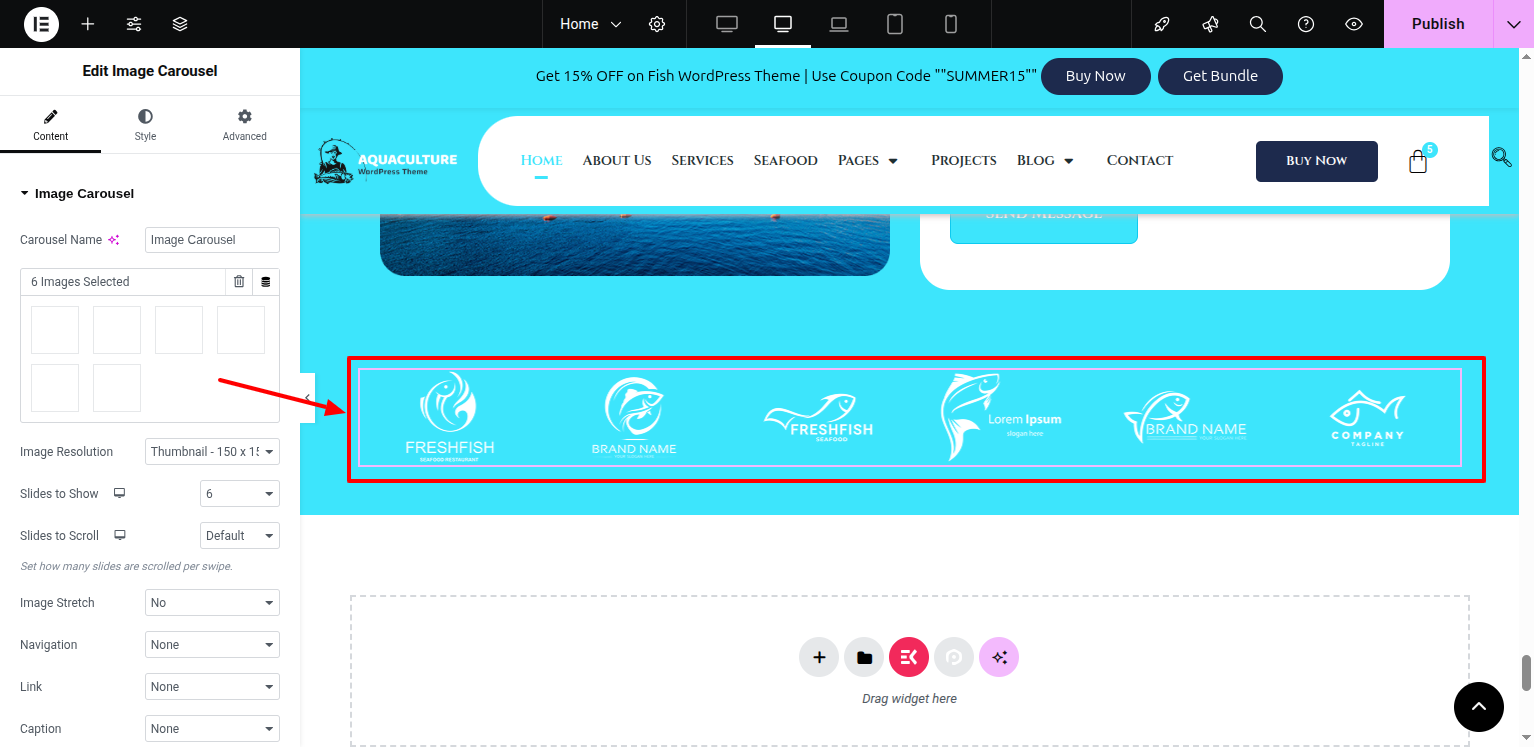Open the Image Resolution dropdown

(x=212, y=452)
